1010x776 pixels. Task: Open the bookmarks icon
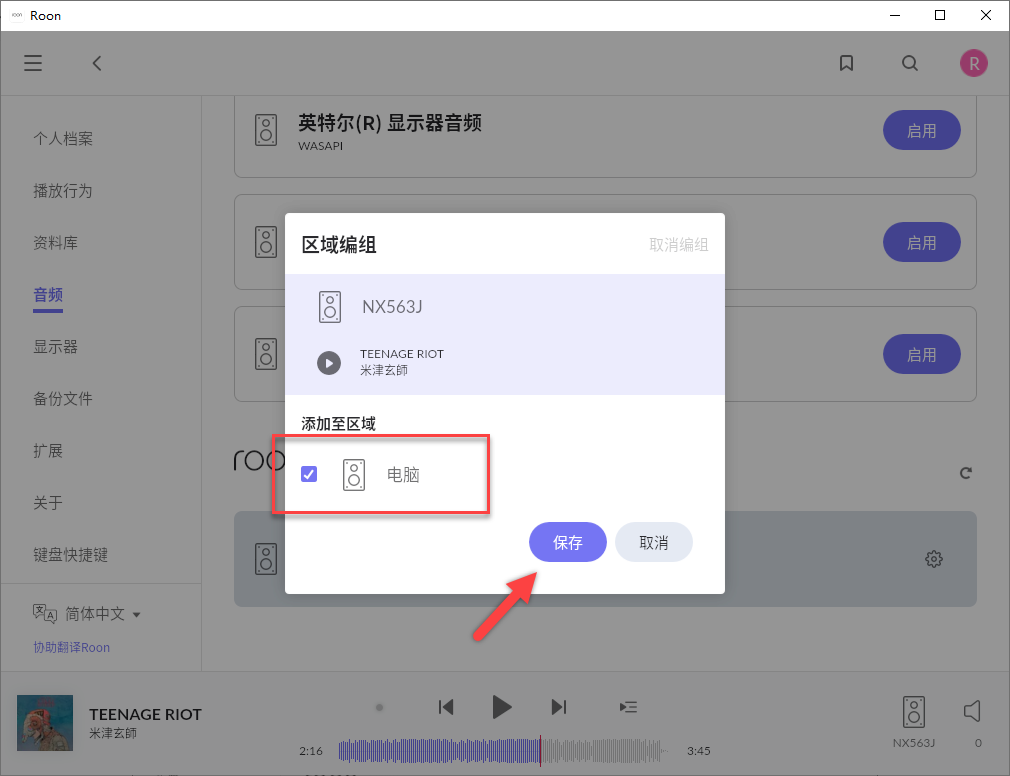click(846, 63)
